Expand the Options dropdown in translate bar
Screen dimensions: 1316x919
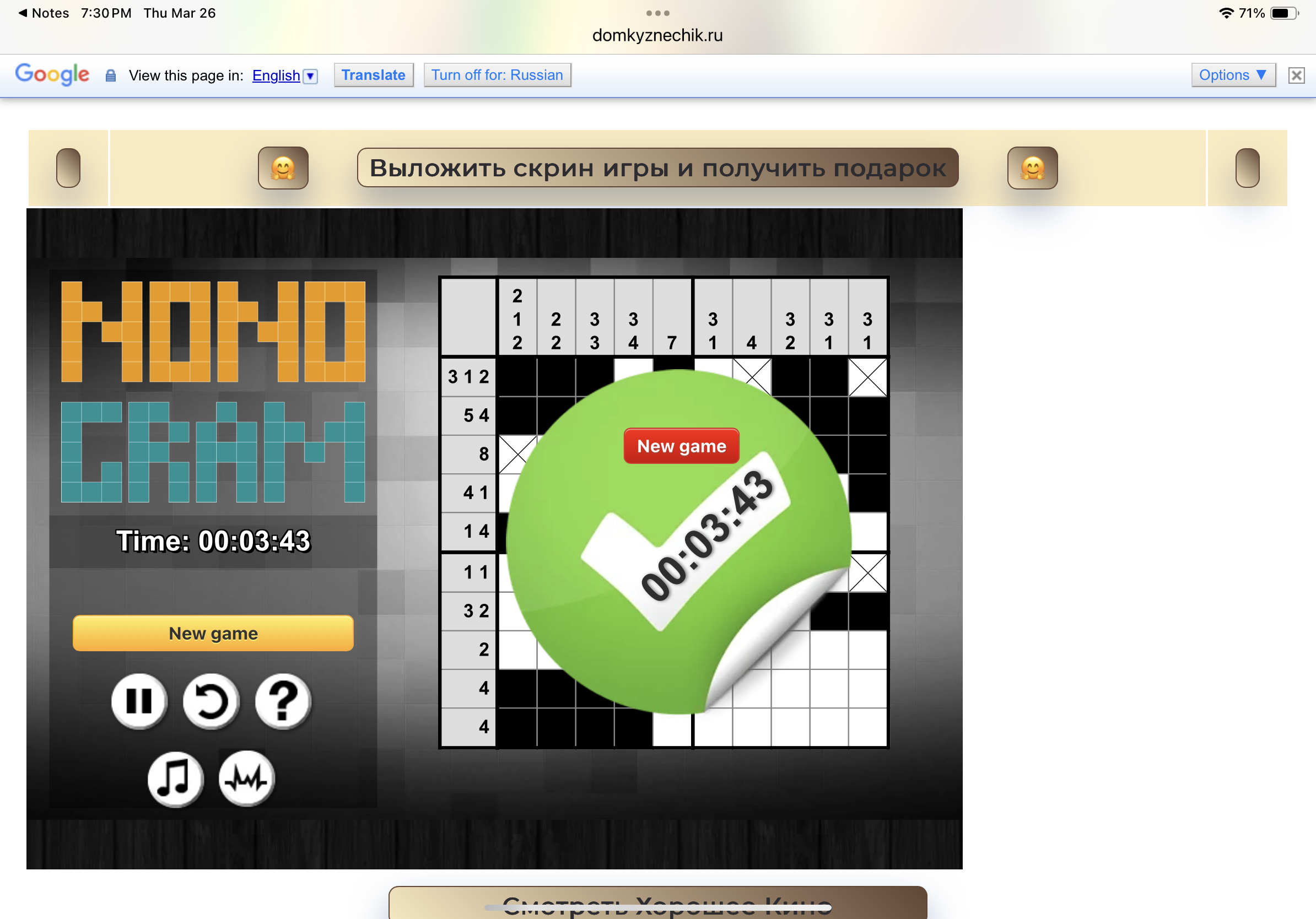click(x=1232, y=75)
